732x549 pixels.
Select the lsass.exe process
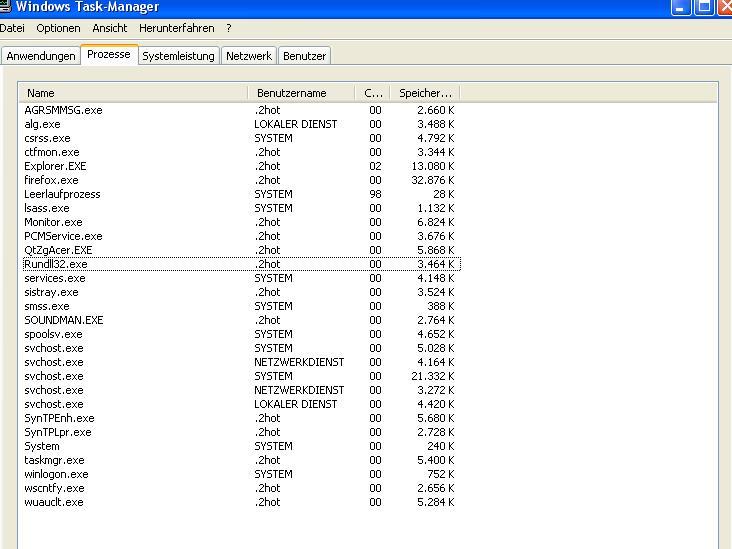point(242,208)
